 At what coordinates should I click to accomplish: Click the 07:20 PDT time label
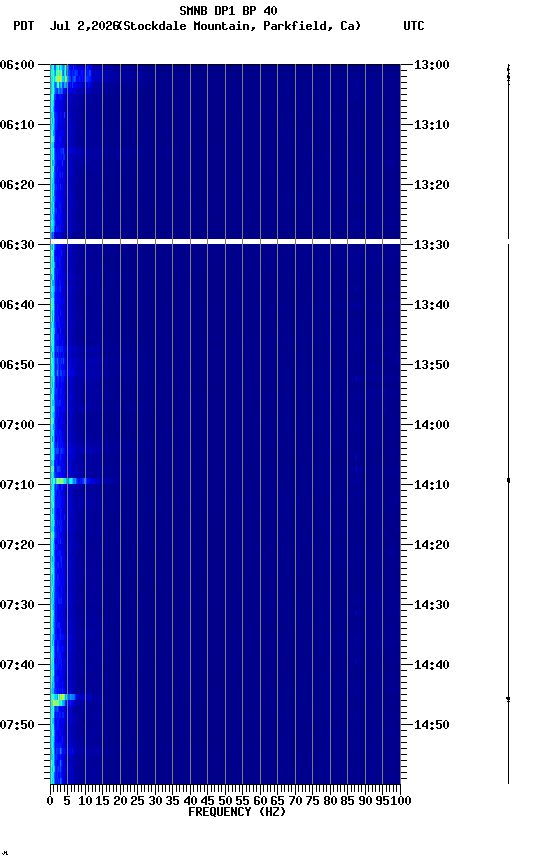pos(17,545)
